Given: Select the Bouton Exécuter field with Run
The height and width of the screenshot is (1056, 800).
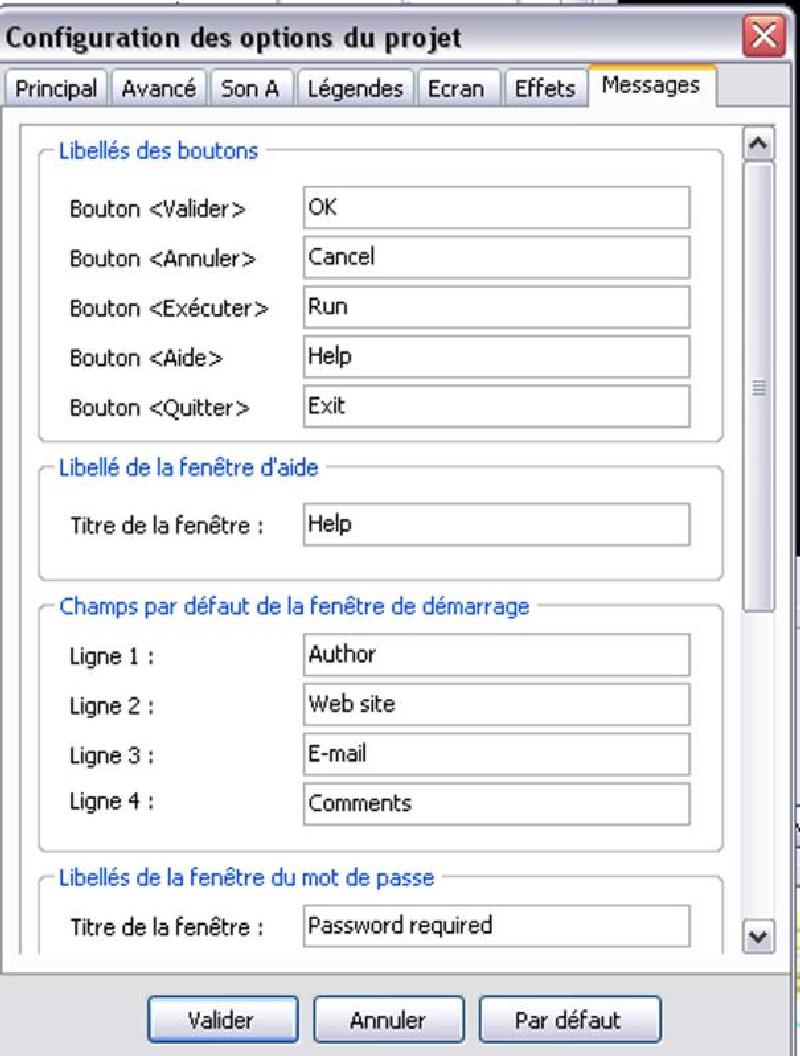Looking at the screenshot, I should click(x=496, y=307).
